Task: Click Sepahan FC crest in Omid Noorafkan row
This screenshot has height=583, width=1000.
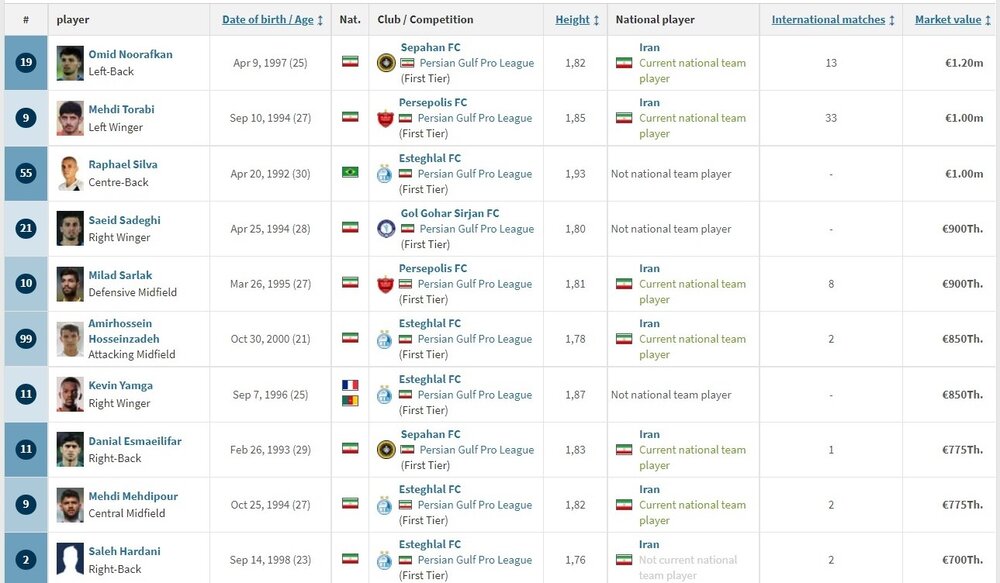Action: tap(385, 63)
